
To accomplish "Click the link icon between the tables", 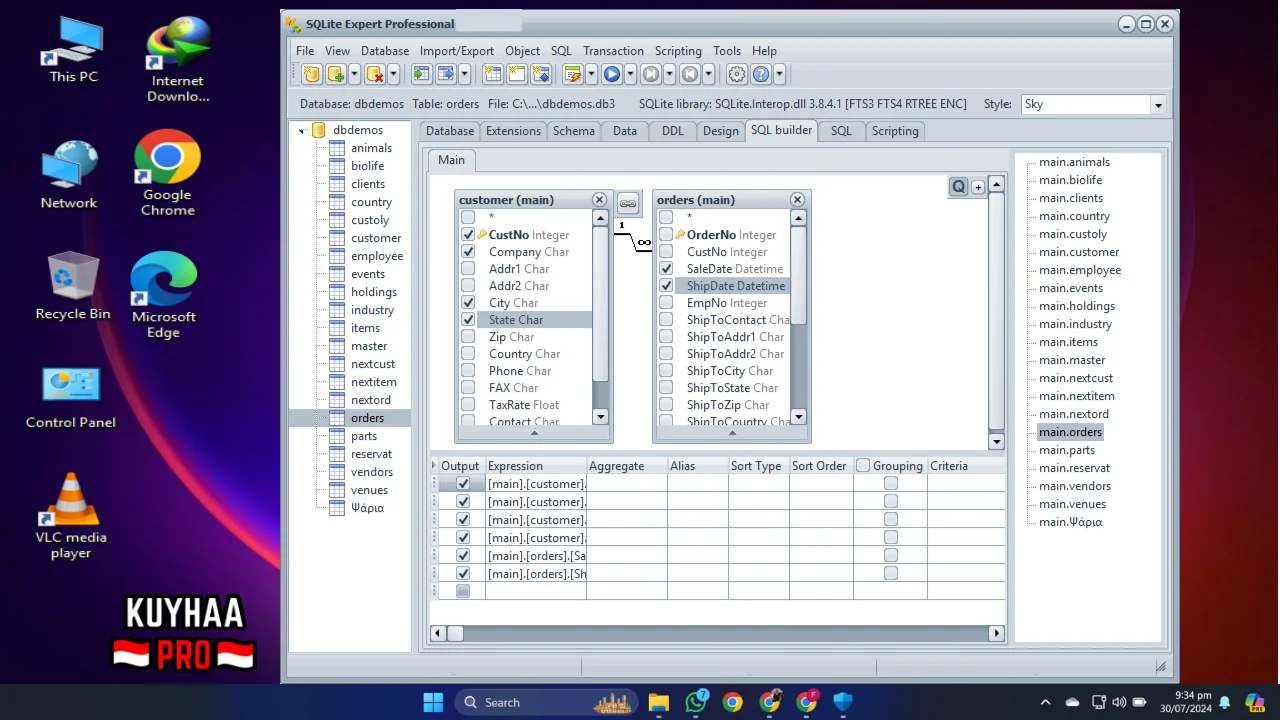I will point(628,204).
